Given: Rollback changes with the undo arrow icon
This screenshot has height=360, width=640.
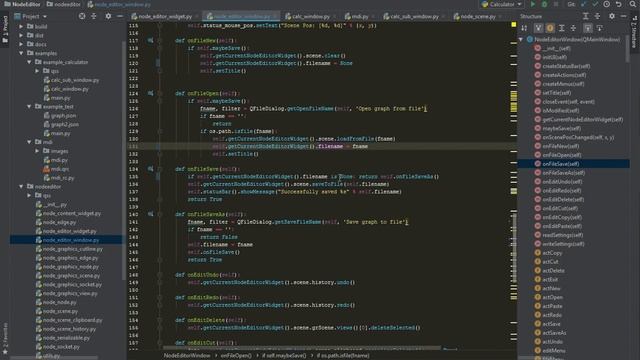Looking at the screenshot, I should [x=619, y=4].
